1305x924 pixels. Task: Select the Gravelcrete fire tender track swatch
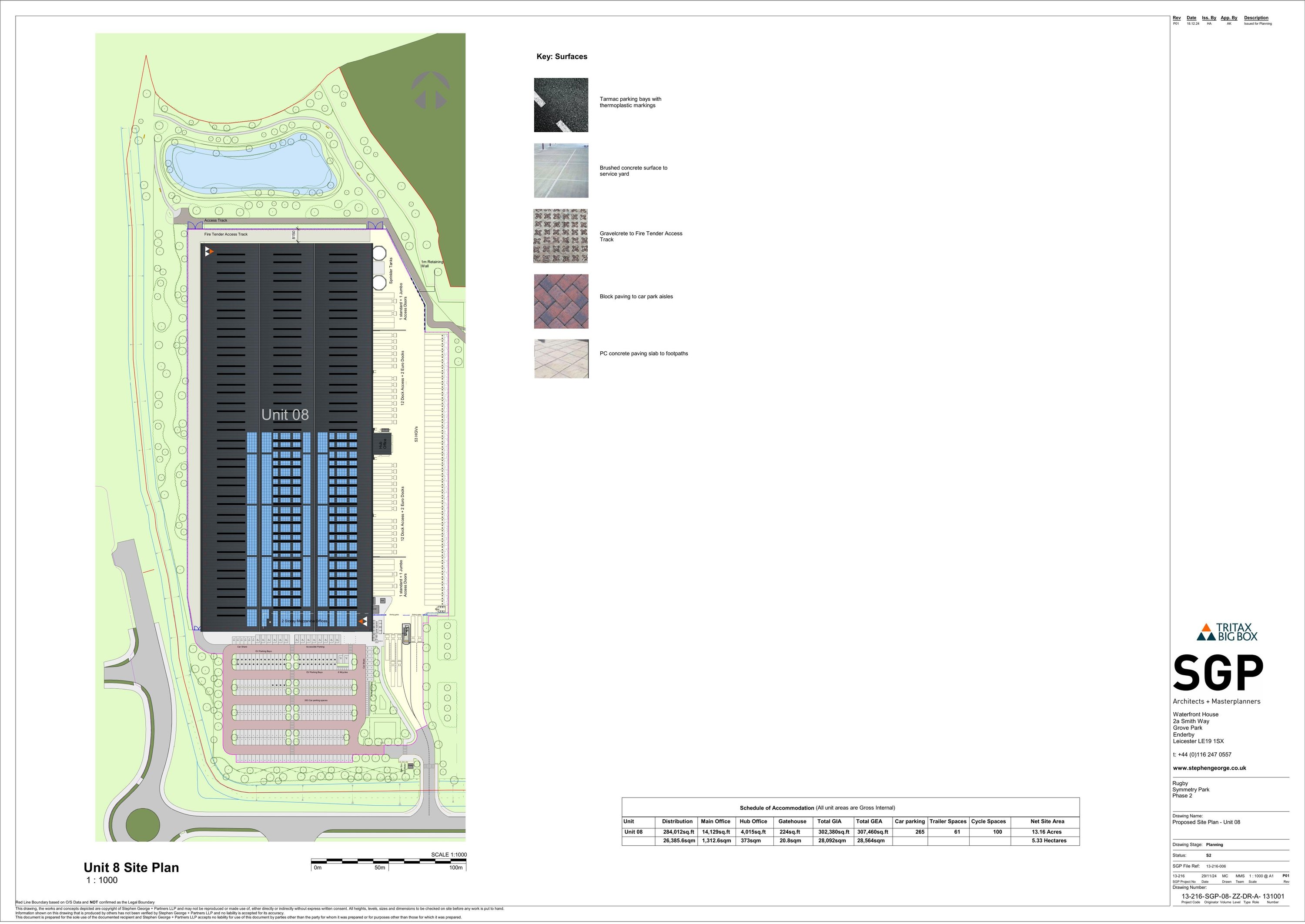(561, 236)
